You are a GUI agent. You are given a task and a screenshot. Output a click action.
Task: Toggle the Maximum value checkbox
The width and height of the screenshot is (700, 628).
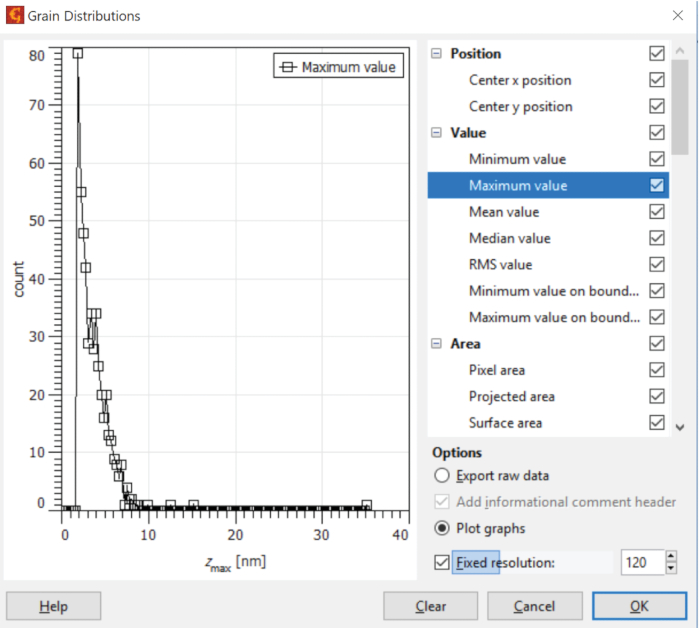pyautogui.click(x=657, y=185)
